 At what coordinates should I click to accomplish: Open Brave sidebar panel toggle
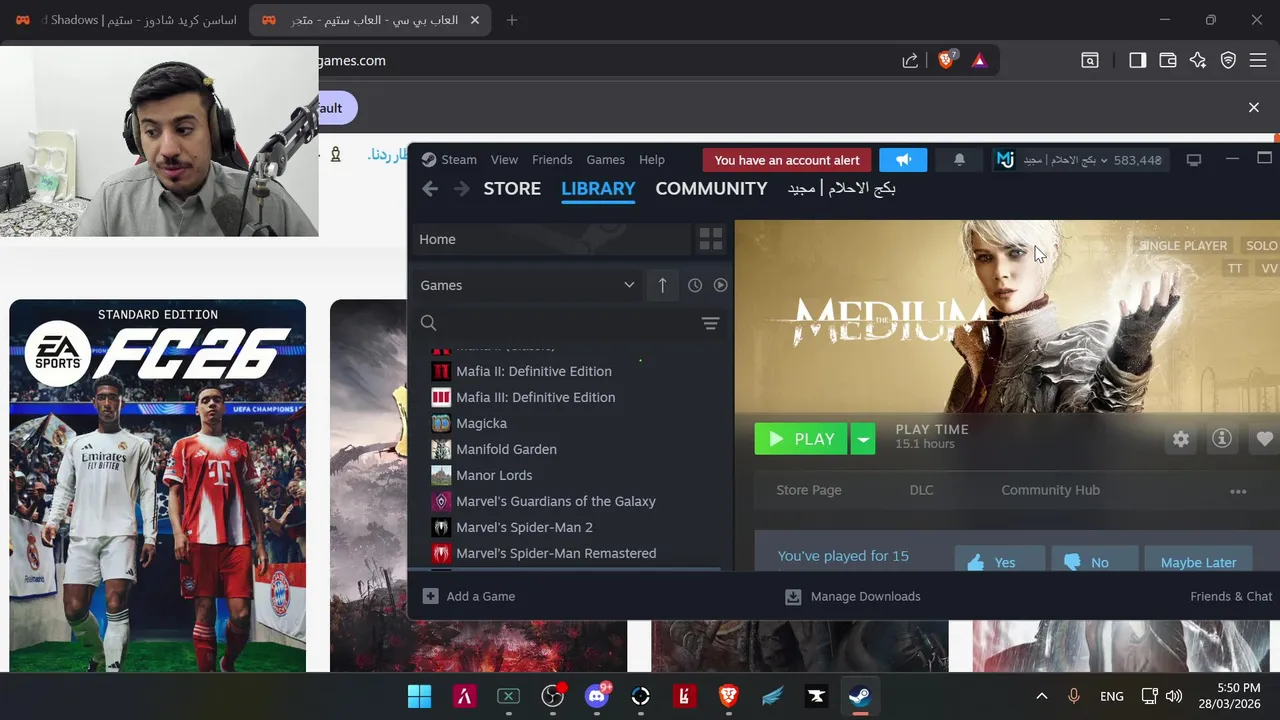1137,60
